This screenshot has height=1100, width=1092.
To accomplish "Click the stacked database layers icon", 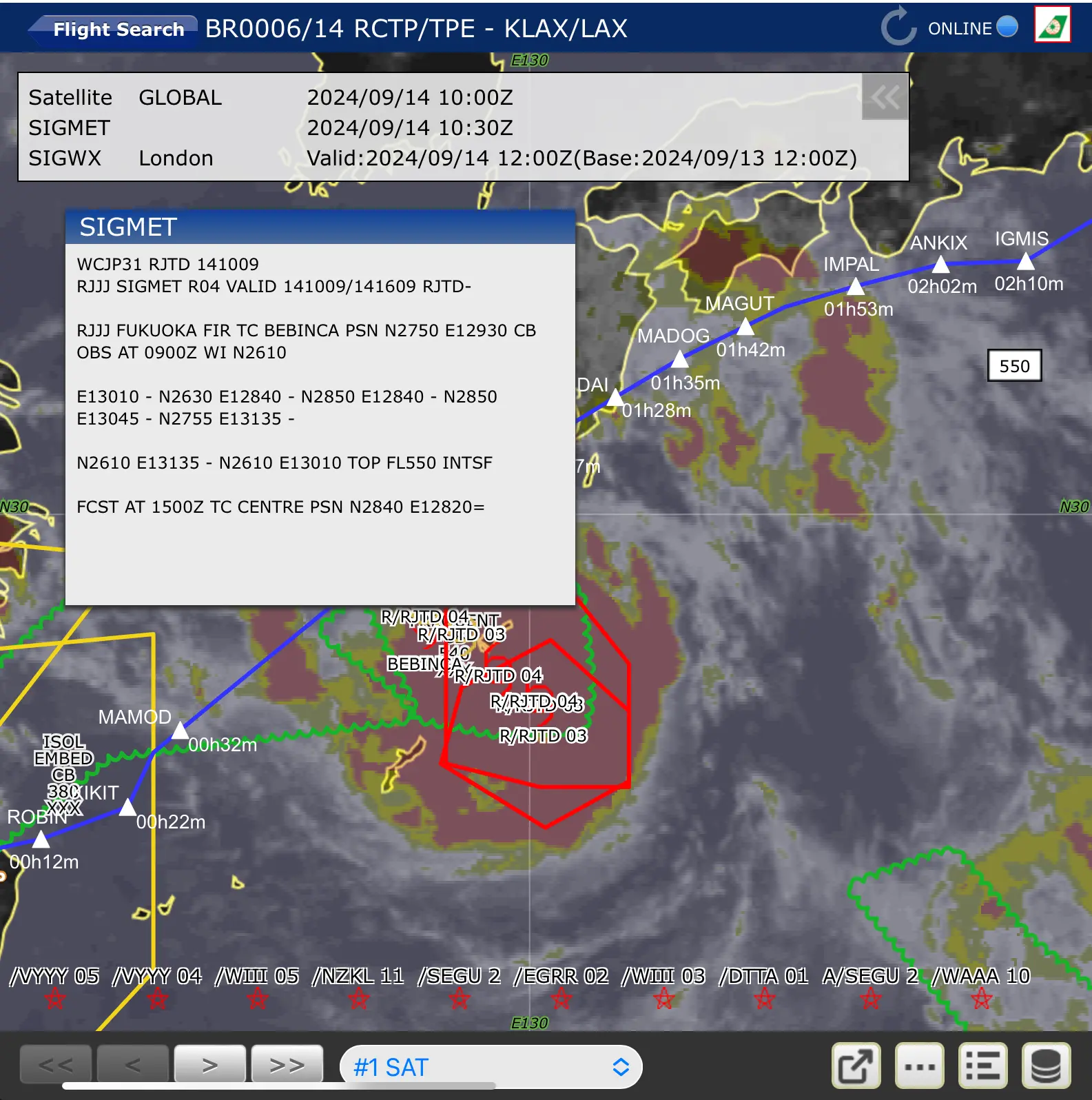I will [1046, 1066].
